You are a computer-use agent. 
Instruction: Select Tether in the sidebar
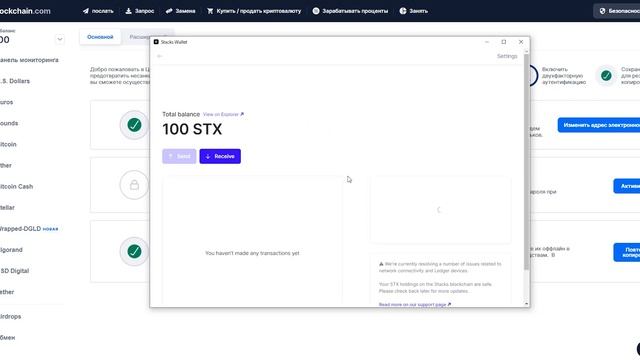click(7, 292)
